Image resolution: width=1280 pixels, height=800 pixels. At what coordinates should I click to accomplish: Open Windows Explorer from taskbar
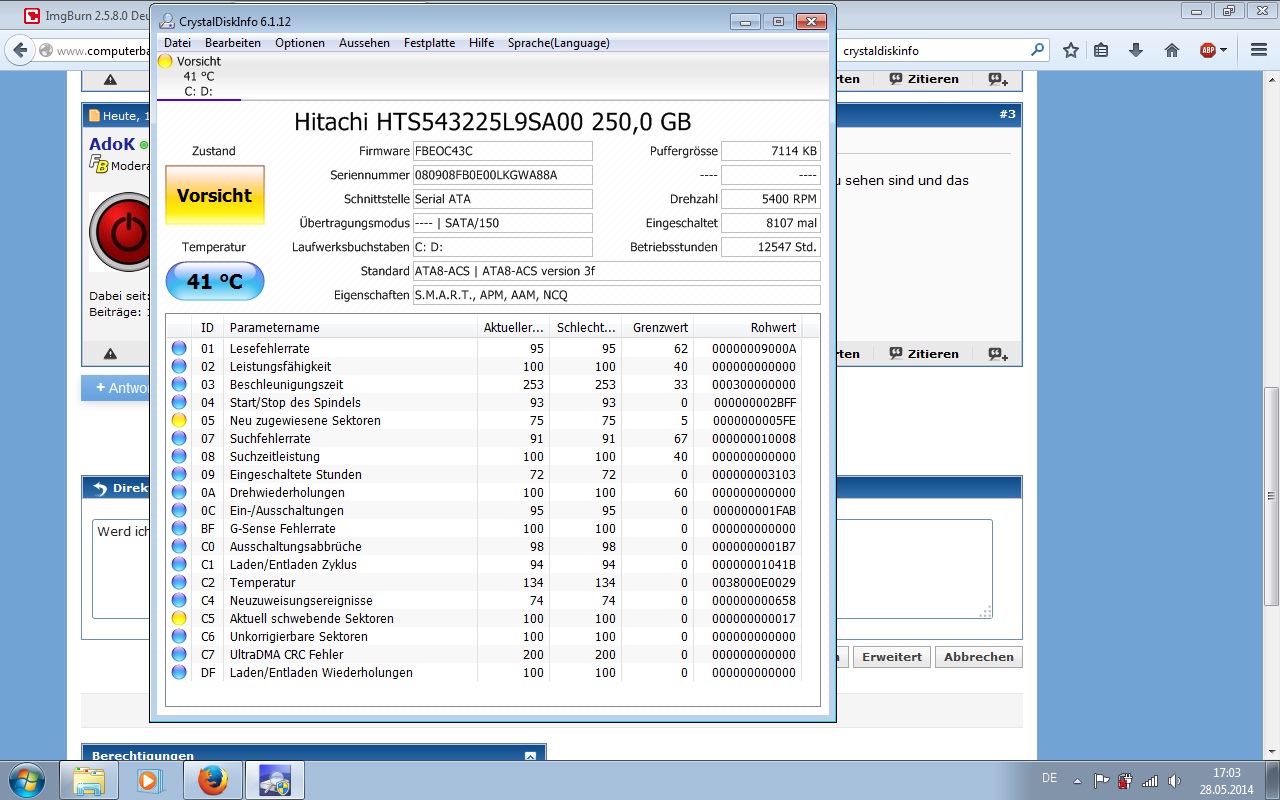89,780
